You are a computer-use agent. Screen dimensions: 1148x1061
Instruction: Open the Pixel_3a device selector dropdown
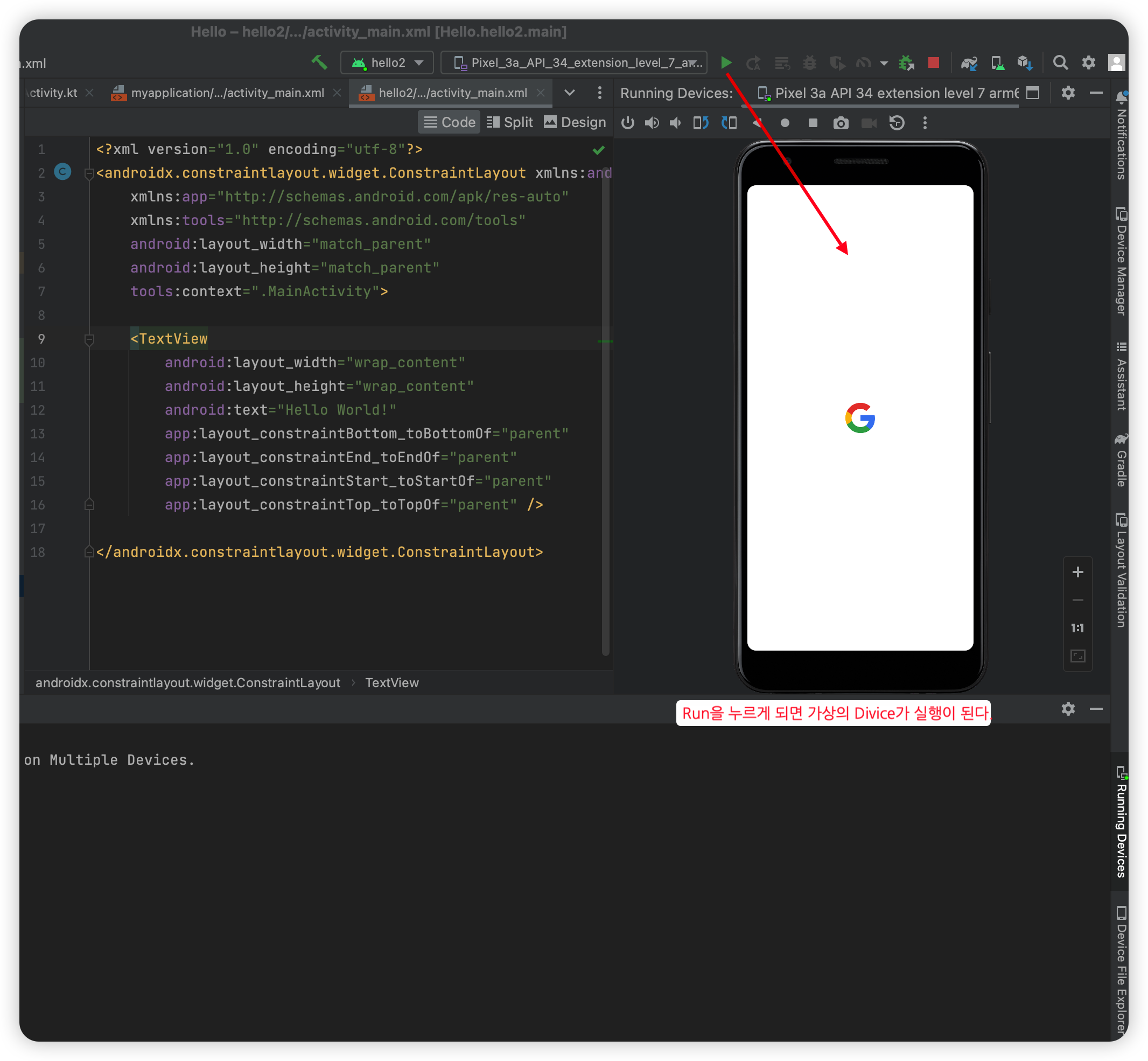[574, 62]
